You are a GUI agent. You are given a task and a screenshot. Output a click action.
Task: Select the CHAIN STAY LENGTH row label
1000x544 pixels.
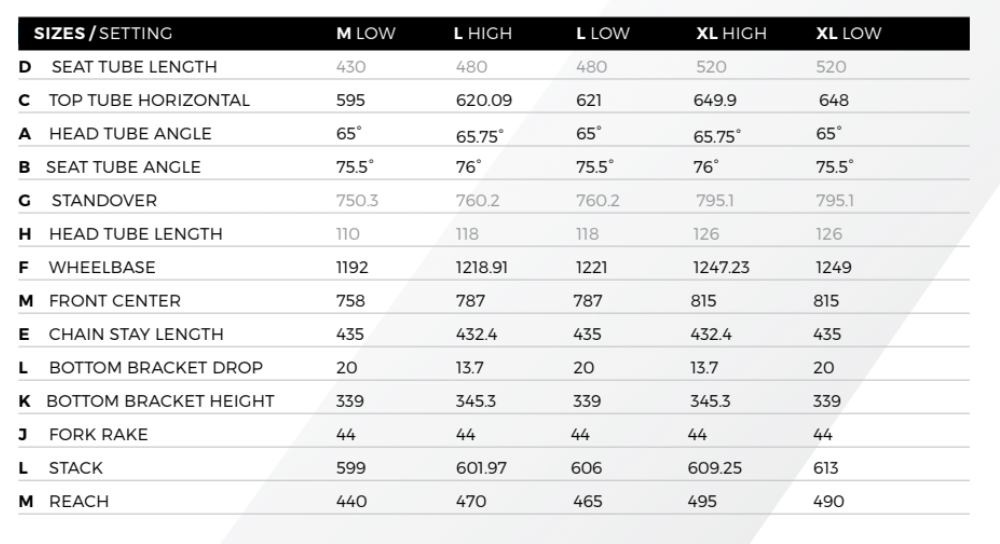[x=136, y=334]
